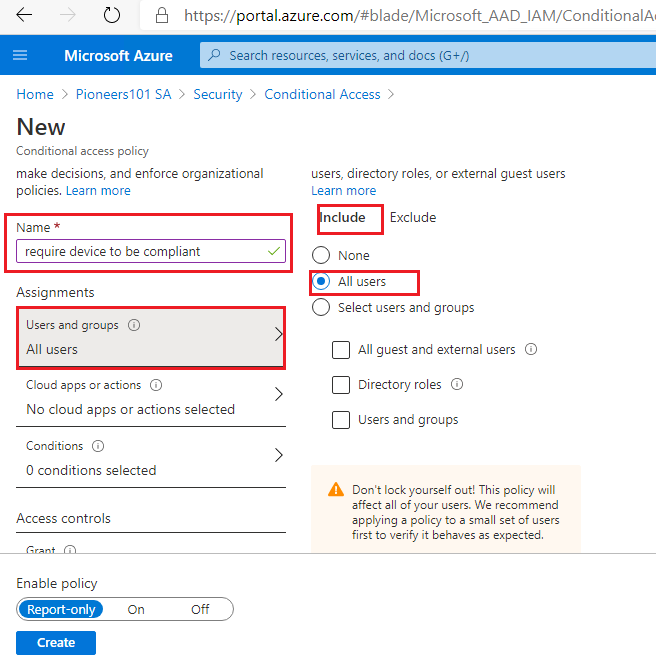This screenshot has height=656, width=656.
Task: Check the Directory roles checkbox
Action: [341, 385]
